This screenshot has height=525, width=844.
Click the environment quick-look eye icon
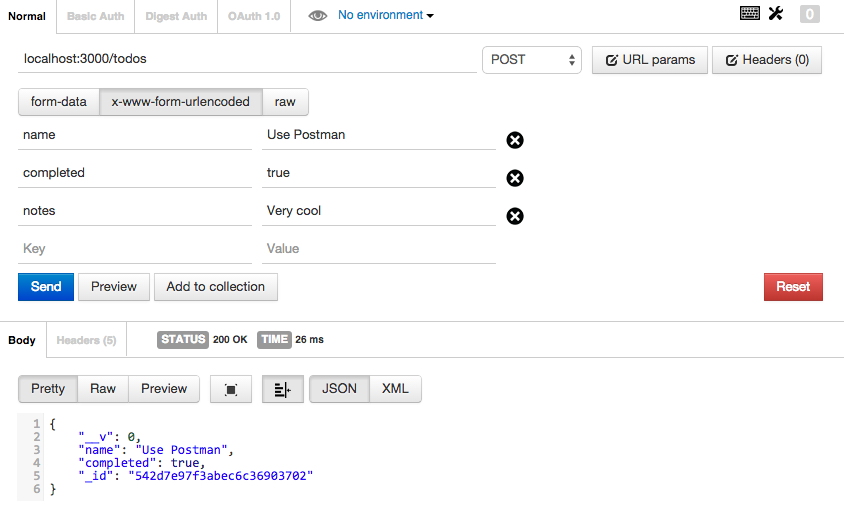[x=318, y=16]
